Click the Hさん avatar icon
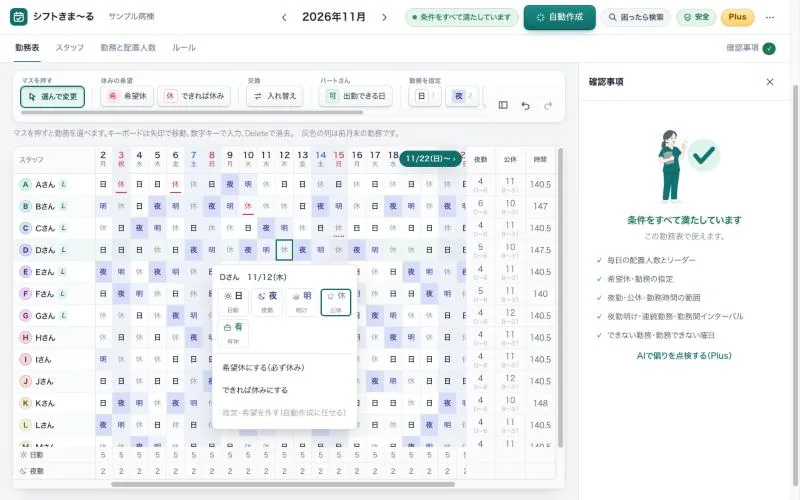The width and height of the screenshot is (800, 500). [26, 338]
